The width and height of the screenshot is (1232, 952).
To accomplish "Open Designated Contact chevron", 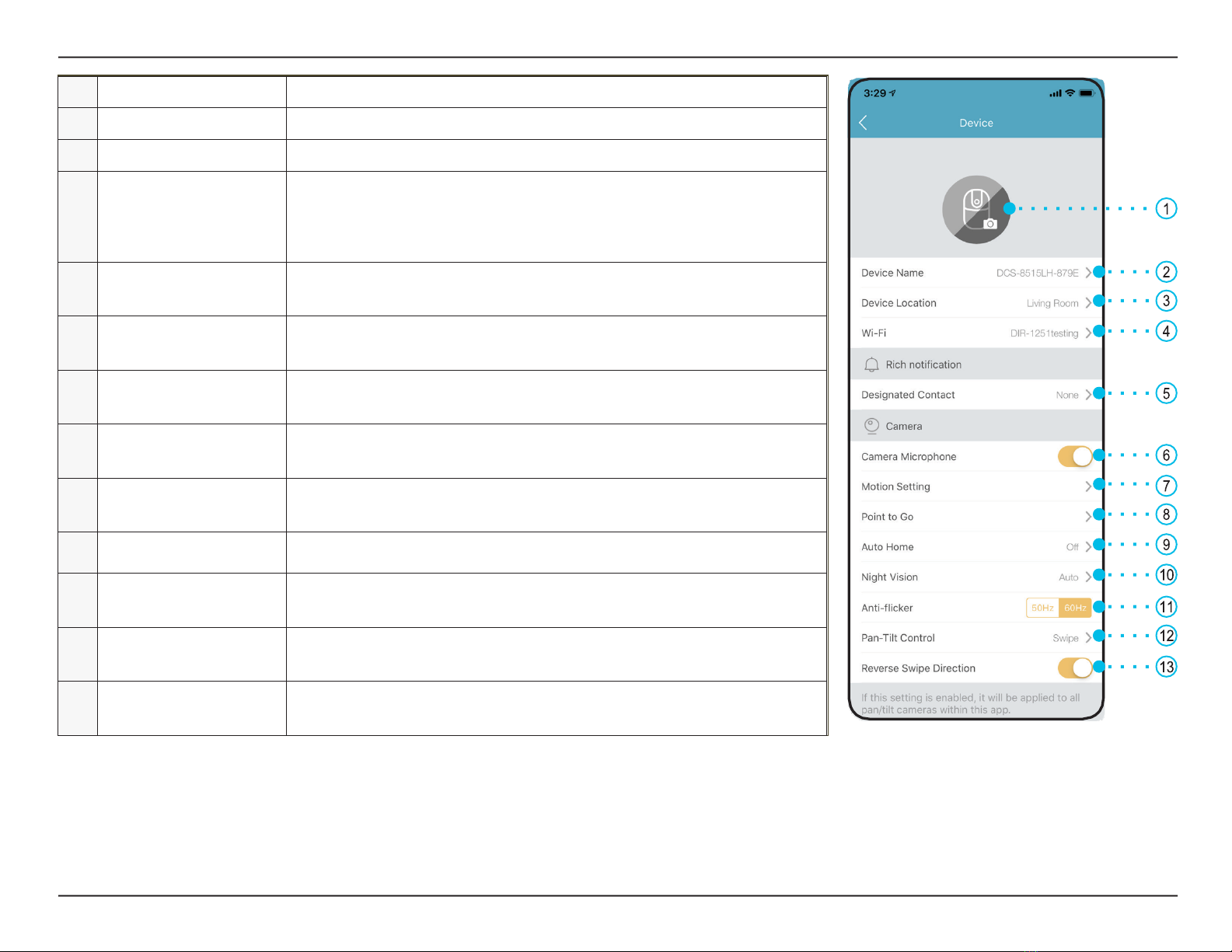I will coord(1088,395).
